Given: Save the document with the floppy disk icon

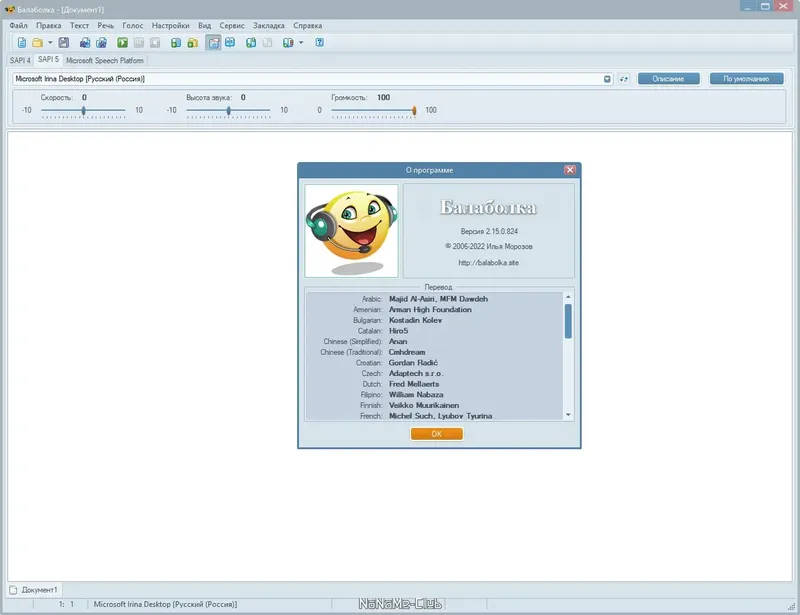Looking at the screenshot, I should tap(63, 43).
